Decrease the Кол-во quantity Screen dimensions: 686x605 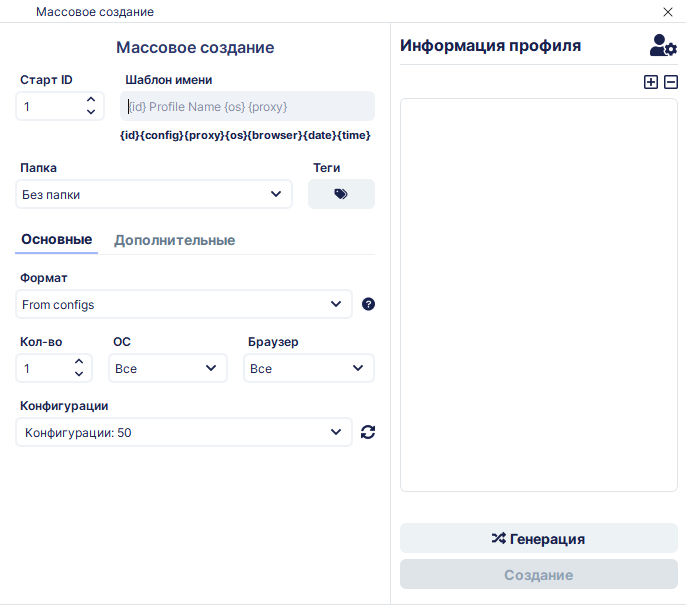click(79, 374)
